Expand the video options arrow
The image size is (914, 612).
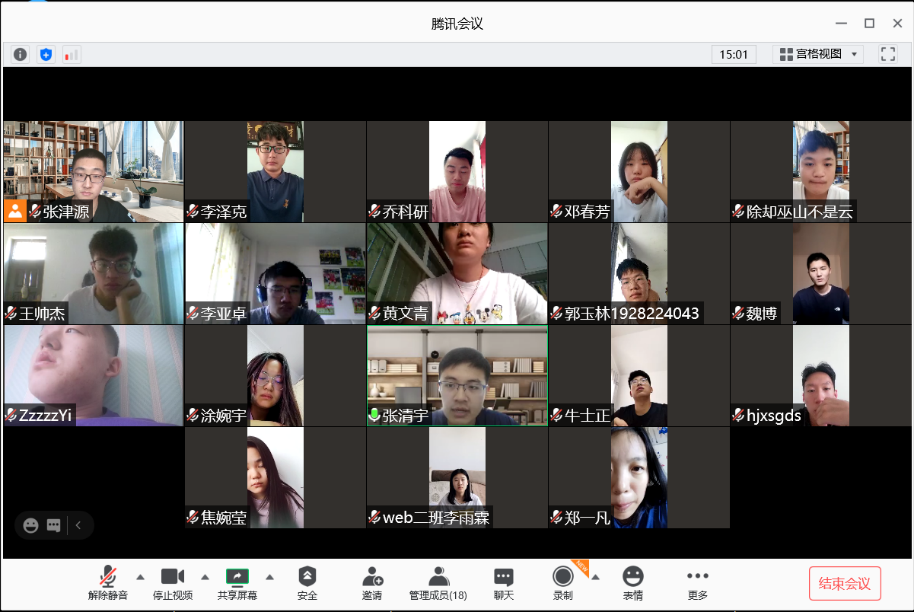tap(205, 576)
